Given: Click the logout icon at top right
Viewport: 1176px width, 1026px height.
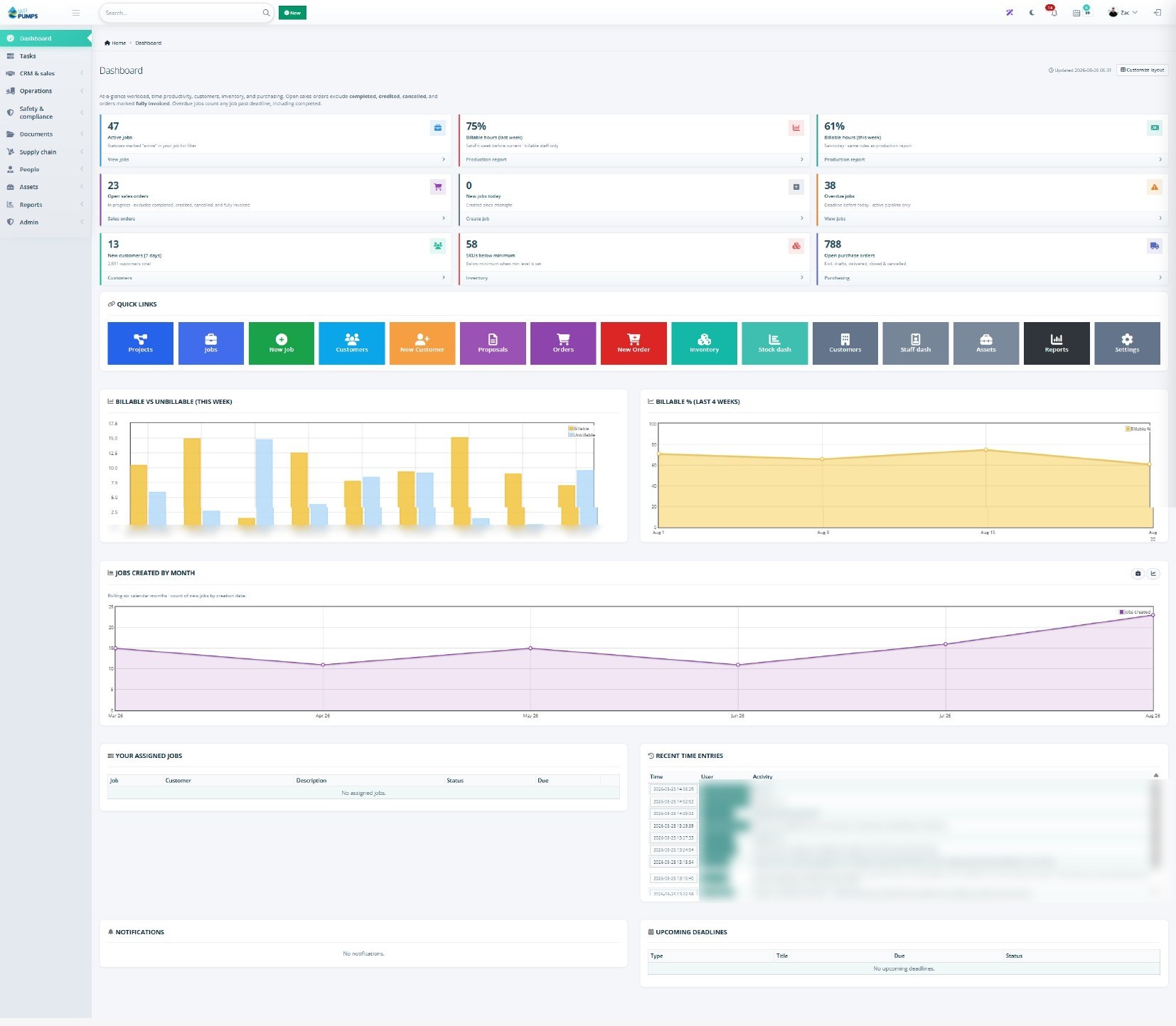Looking at the screenshot, I should (x=1158, y=13).
